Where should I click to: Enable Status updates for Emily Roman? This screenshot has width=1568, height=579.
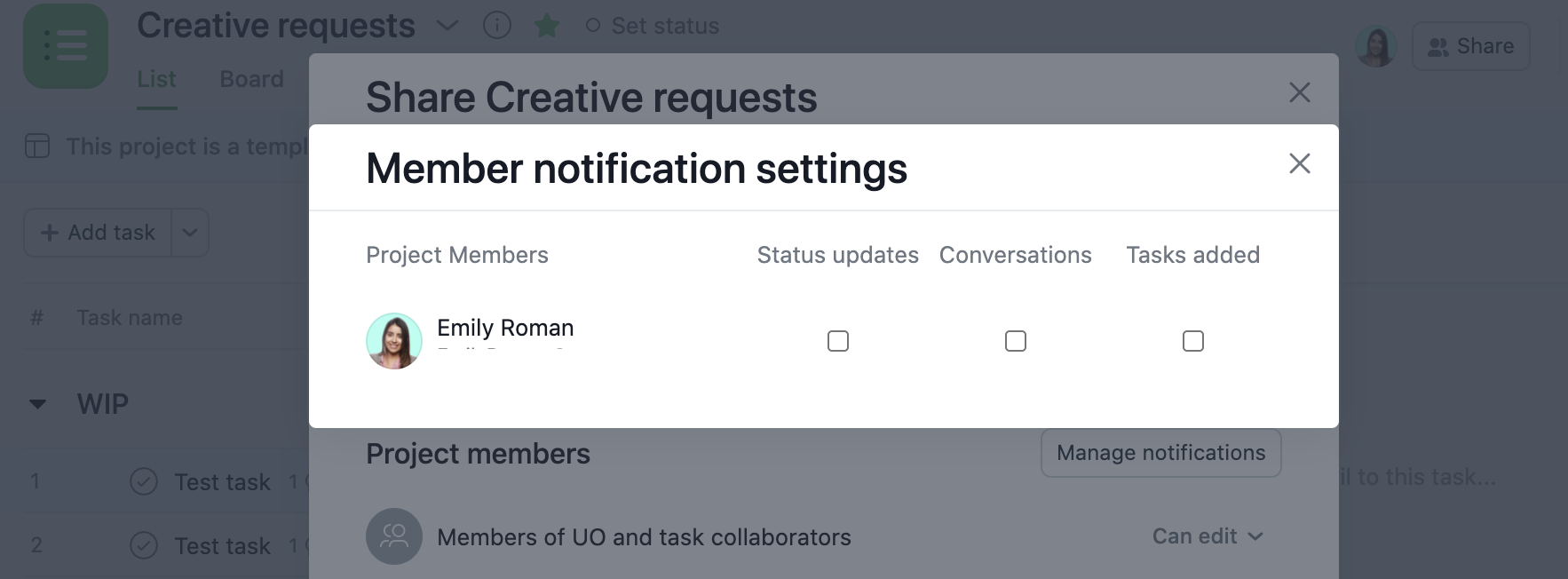(838, 341)
